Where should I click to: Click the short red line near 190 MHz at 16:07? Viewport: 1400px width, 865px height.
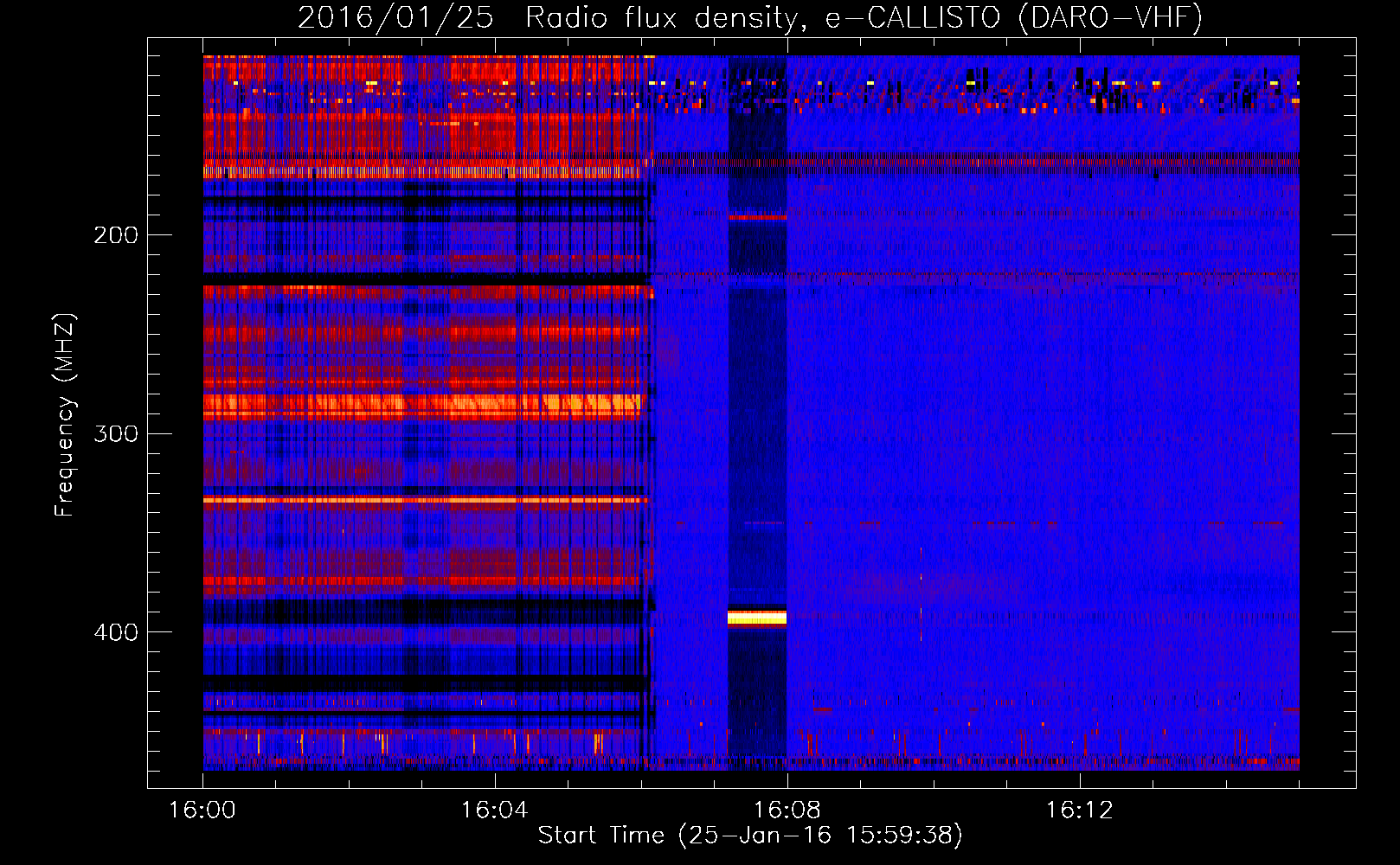coord(757,217)
